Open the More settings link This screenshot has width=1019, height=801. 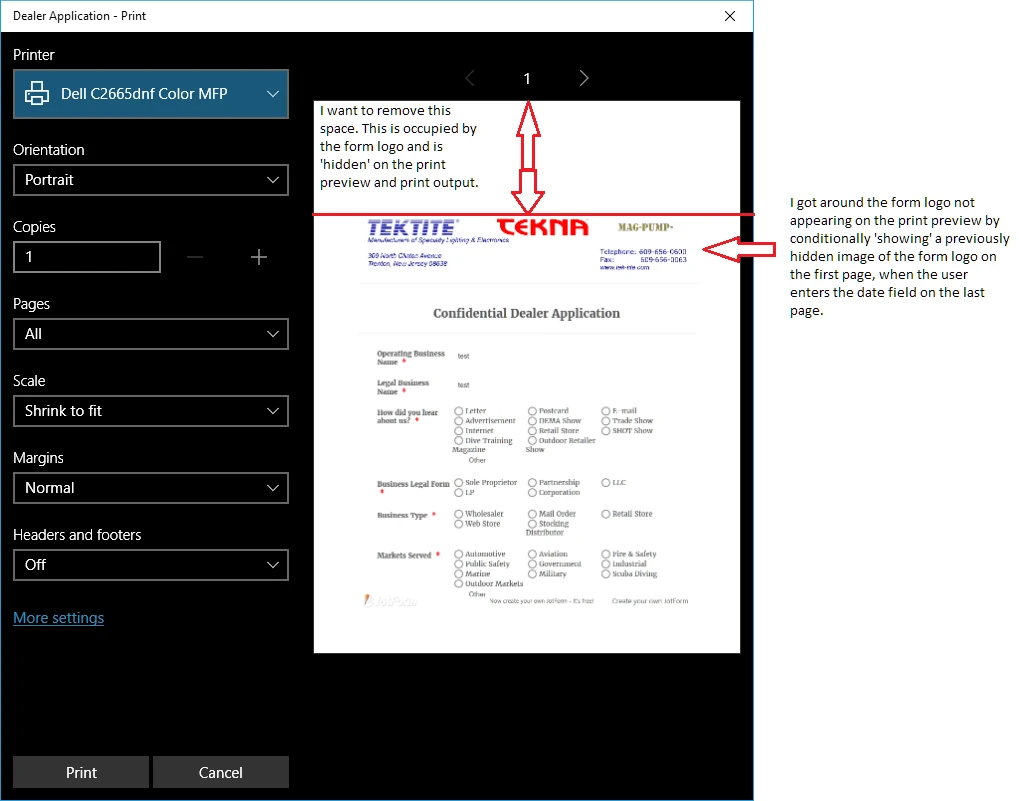58,617
